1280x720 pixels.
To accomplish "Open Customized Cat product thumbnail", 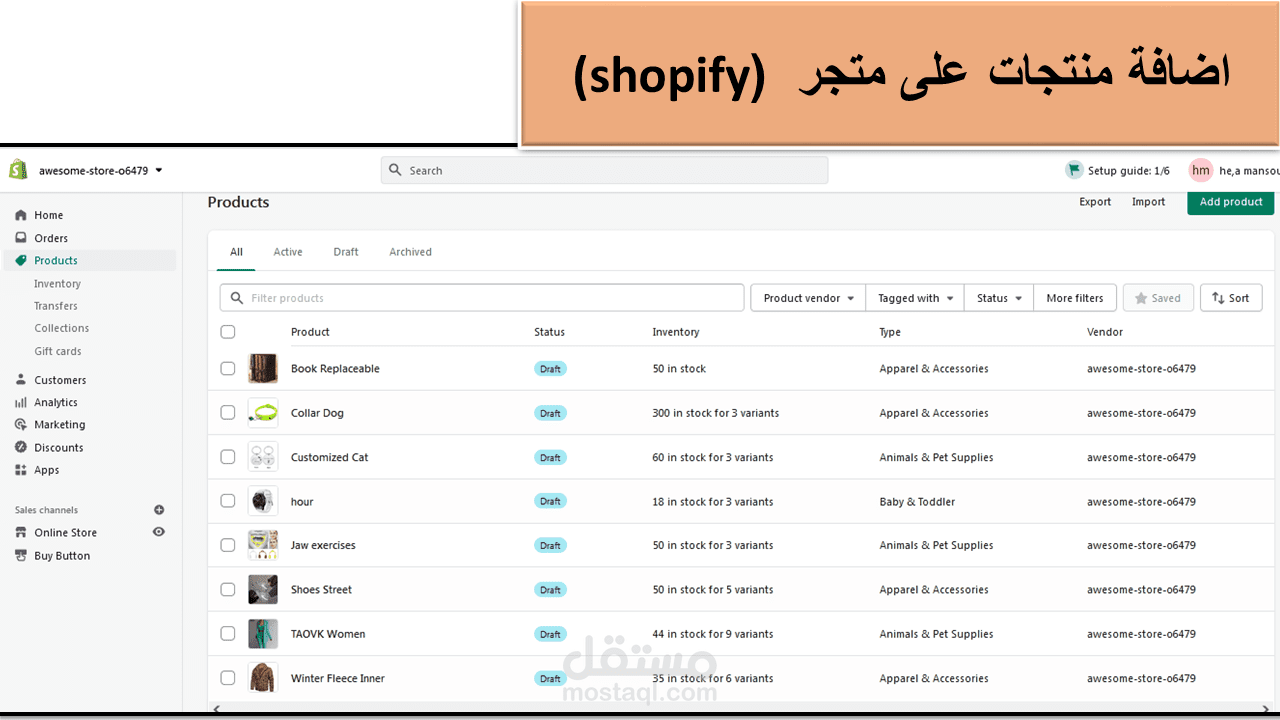I will click(263, 457).
